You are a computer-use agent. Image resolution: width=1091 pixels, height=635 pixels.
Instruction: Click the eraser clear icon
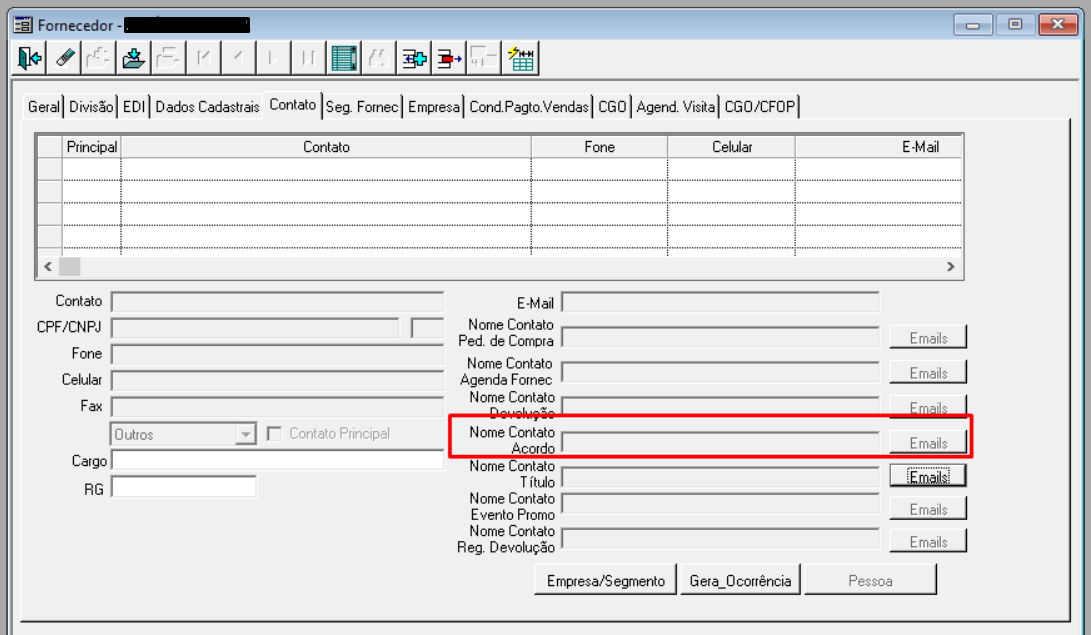[x=64, y=58]
